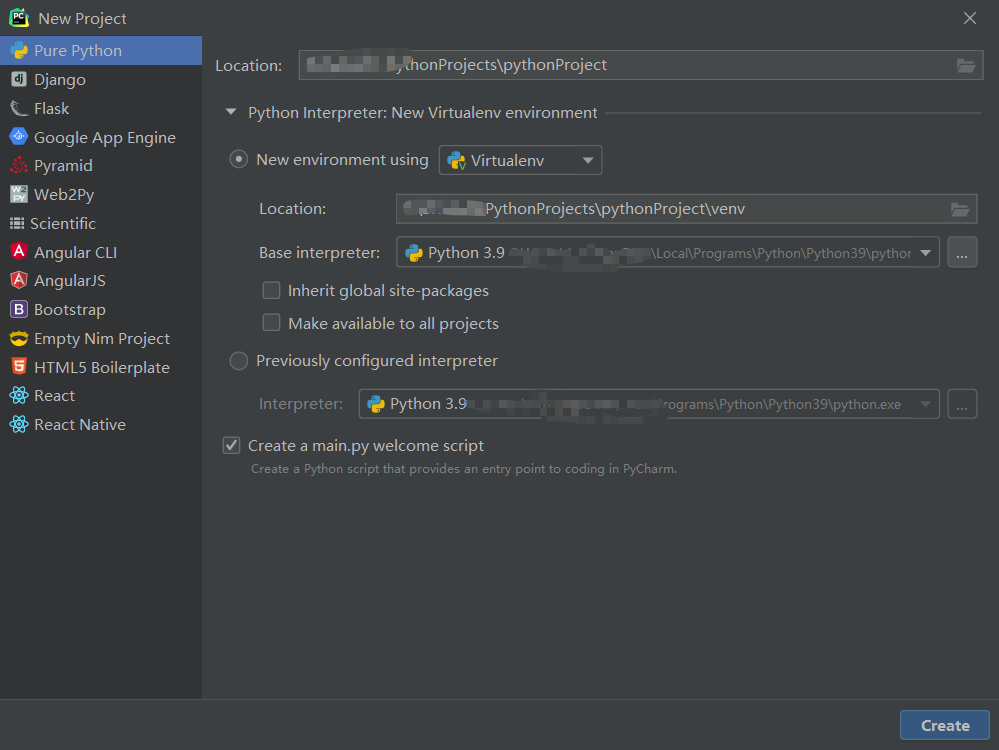
Task: Select Empty Nim Project type
Action: (x=101, y=338)
